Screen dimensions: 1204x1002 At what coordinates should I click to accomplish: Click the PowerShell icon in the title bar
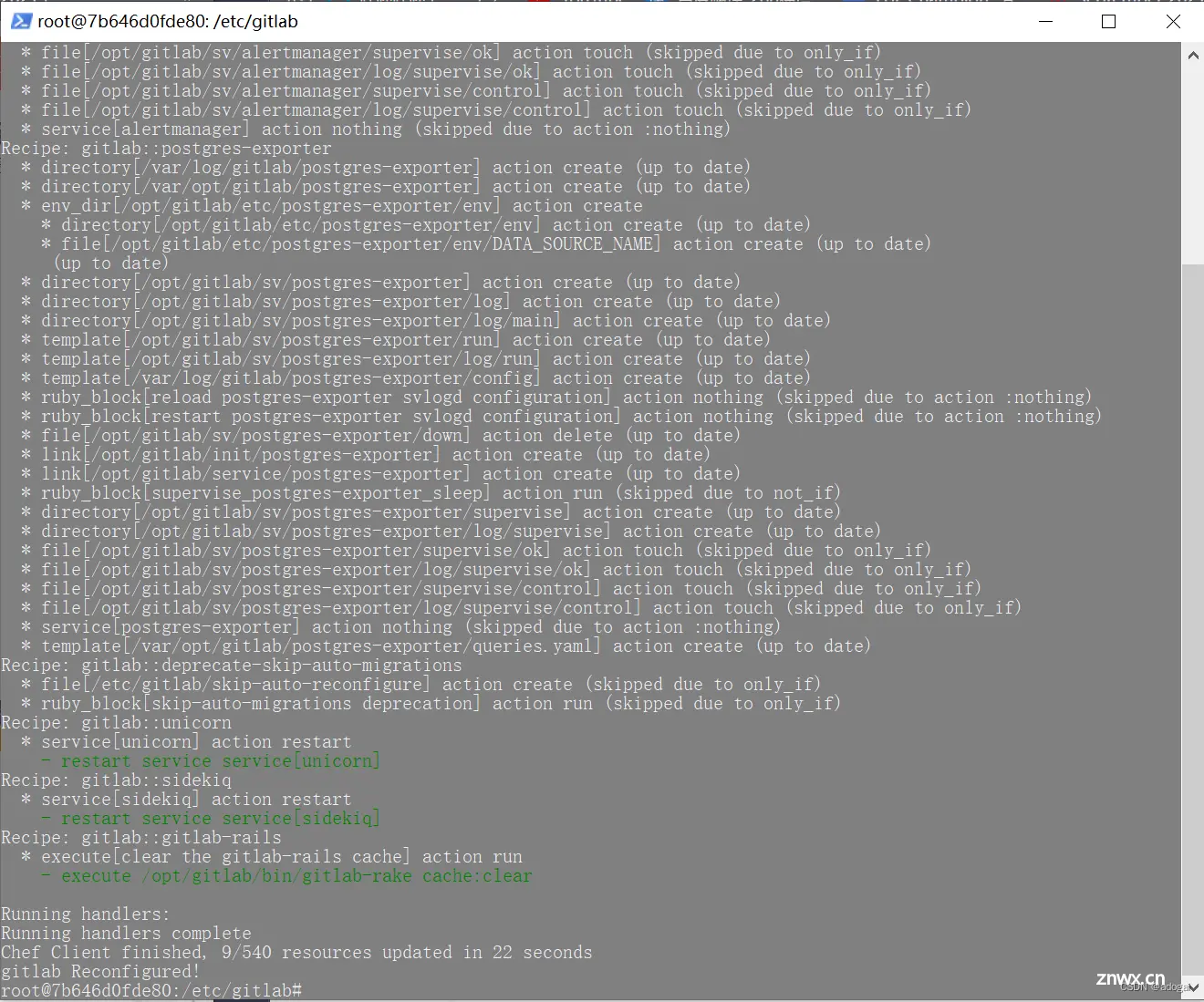21,21
